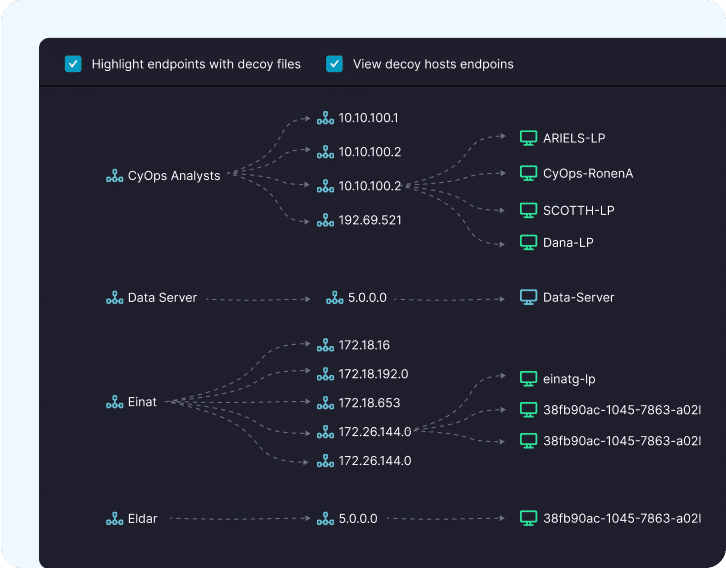Image resolution: width=726 pixels, height=568 pixels.
Task: Click the 172.18.653 subnet entry
Action: point(369,403)
